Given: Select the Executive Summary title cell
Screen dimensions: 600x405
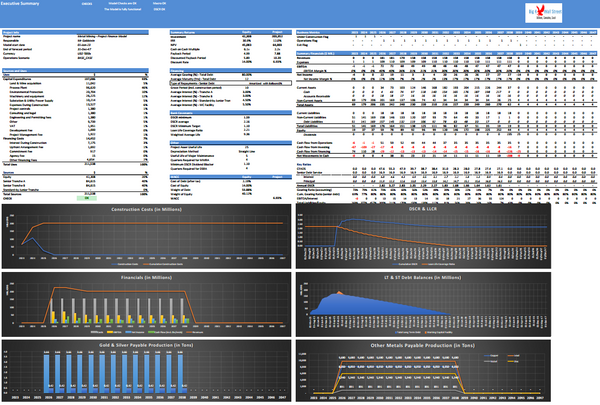Looking at the screenshot, I should (x=28, y=4).
